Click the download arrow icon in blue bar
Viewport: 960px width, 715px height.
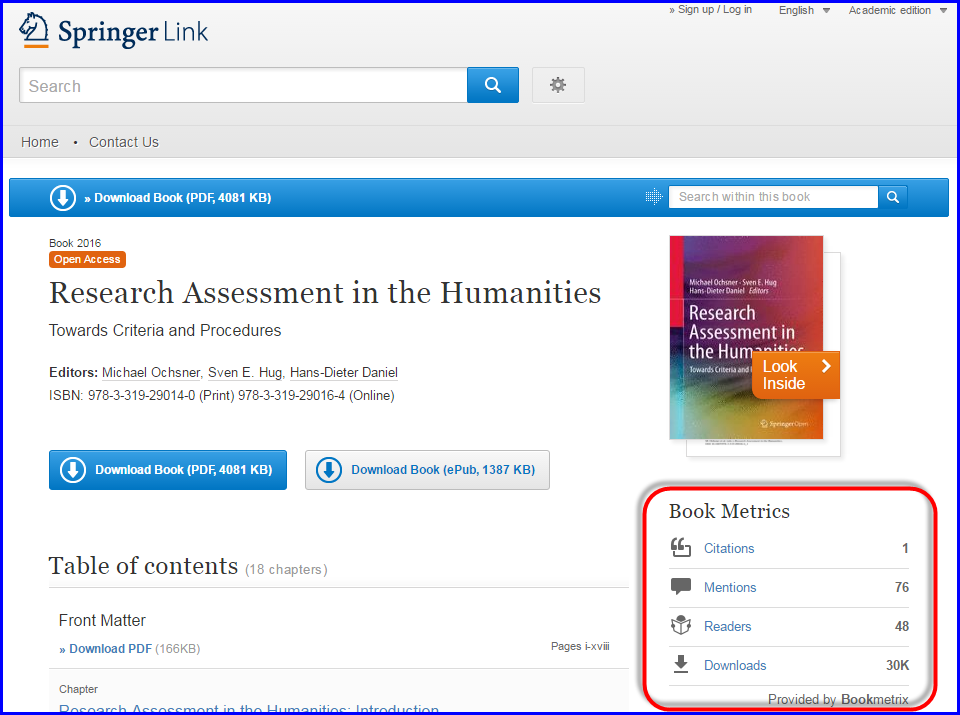[x=62, y=197]
